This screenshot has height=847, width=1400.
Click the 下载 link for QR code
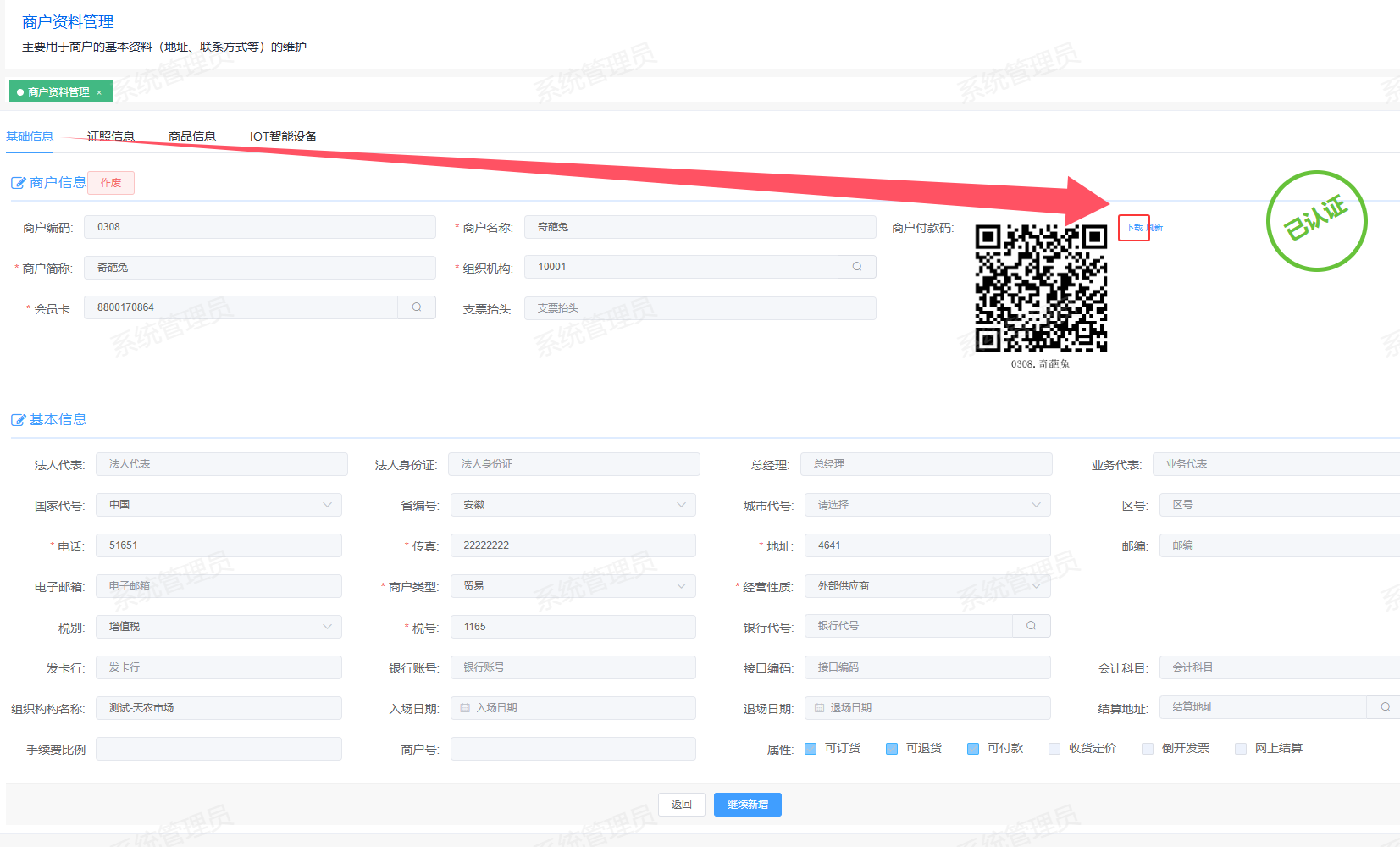1134,228
